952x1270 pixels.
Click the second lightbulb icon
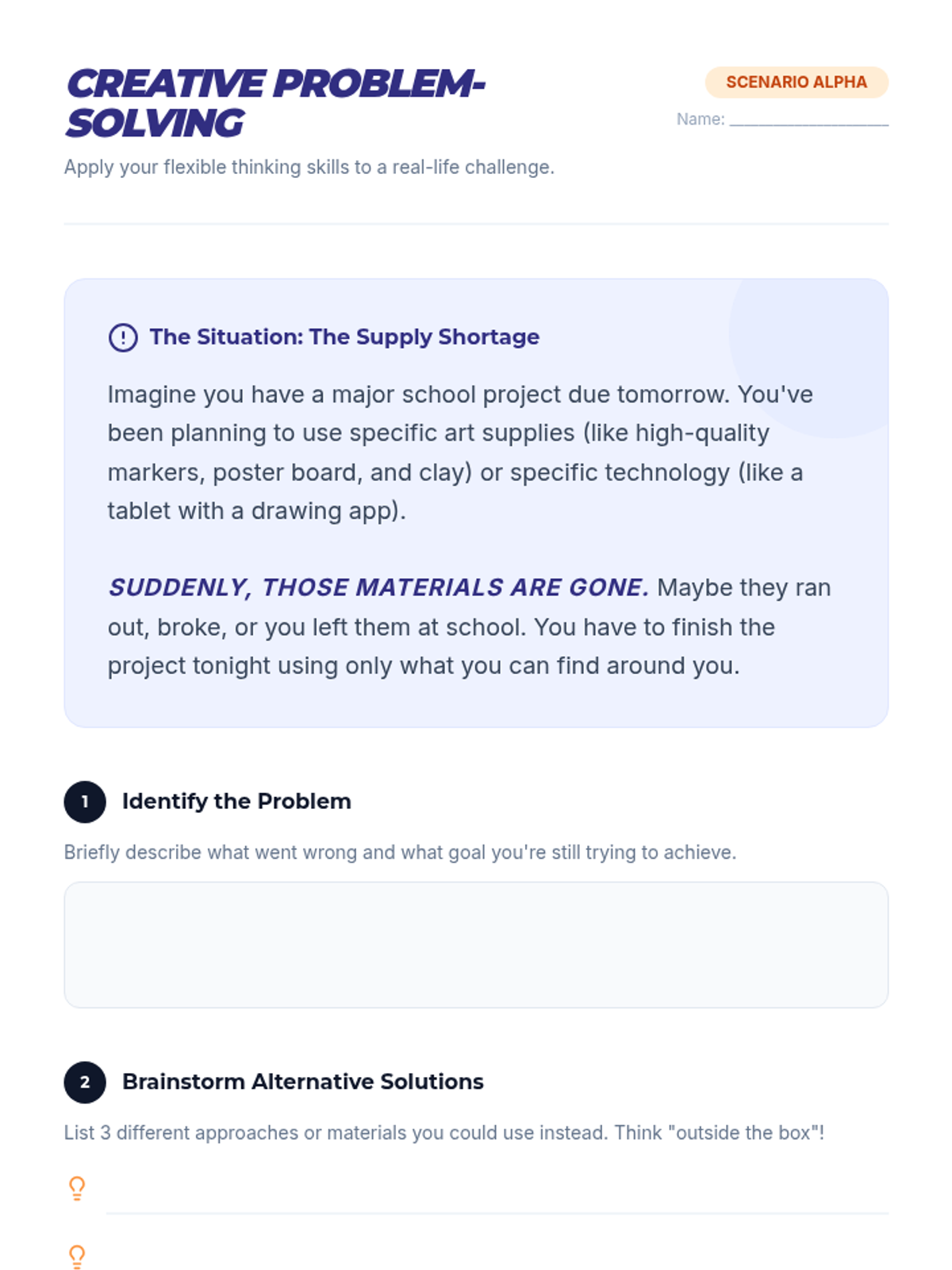(x=77, y=1256)
